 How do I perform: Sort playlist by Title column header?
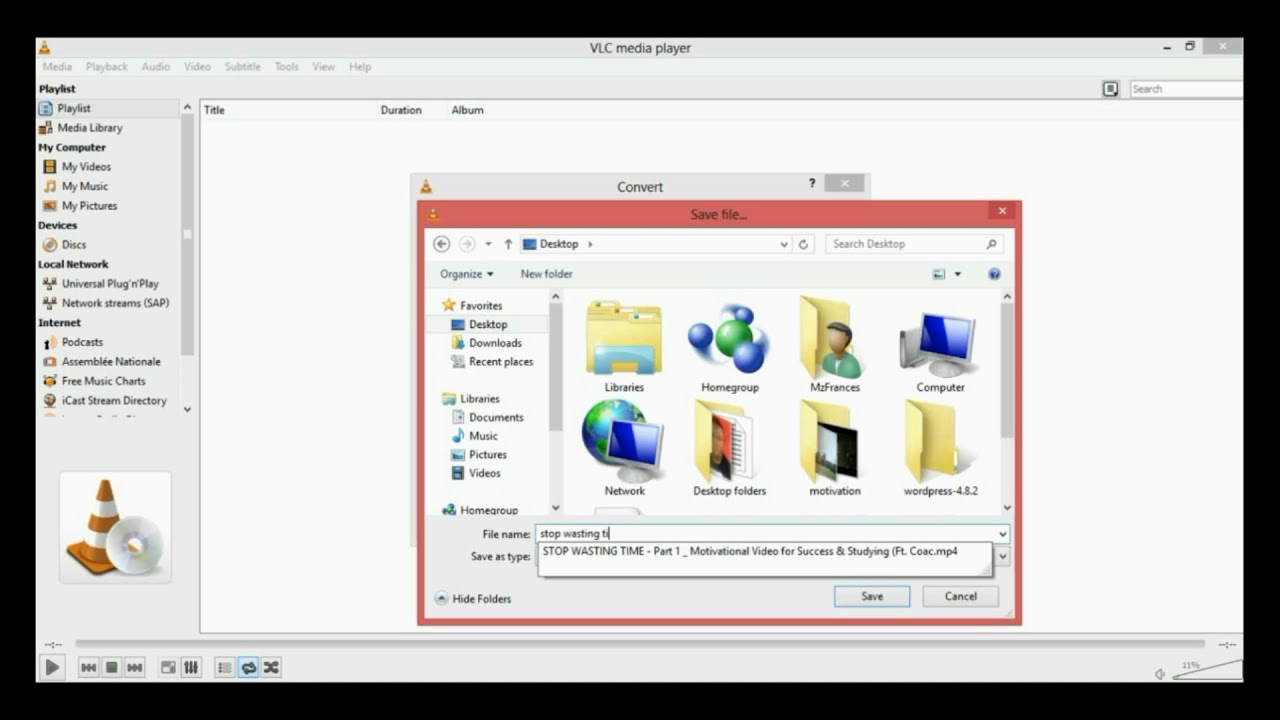click(x=214, y=110)
